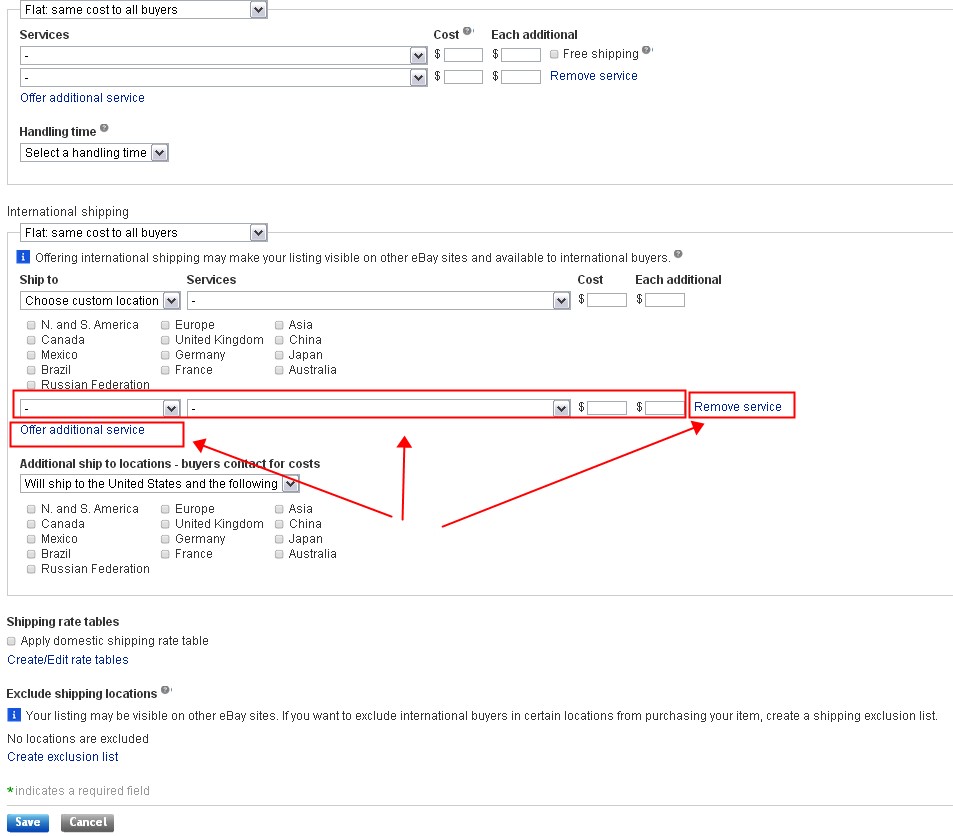Click blue info icon in International shipping

[25, 257]
